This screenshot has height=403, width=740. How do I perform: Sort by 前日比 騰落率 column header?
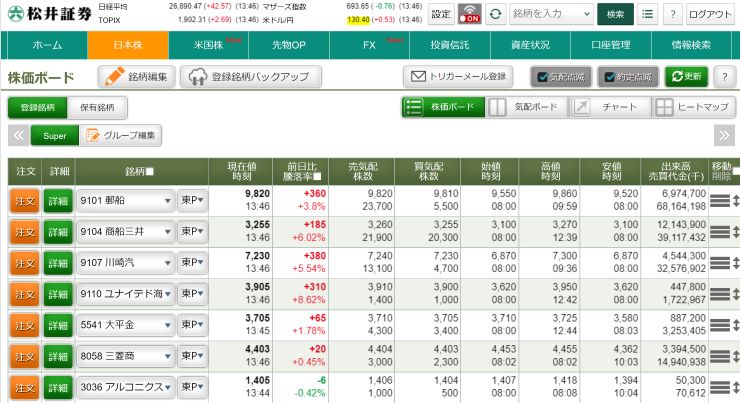pyautogui.click(x=301, y=172)
